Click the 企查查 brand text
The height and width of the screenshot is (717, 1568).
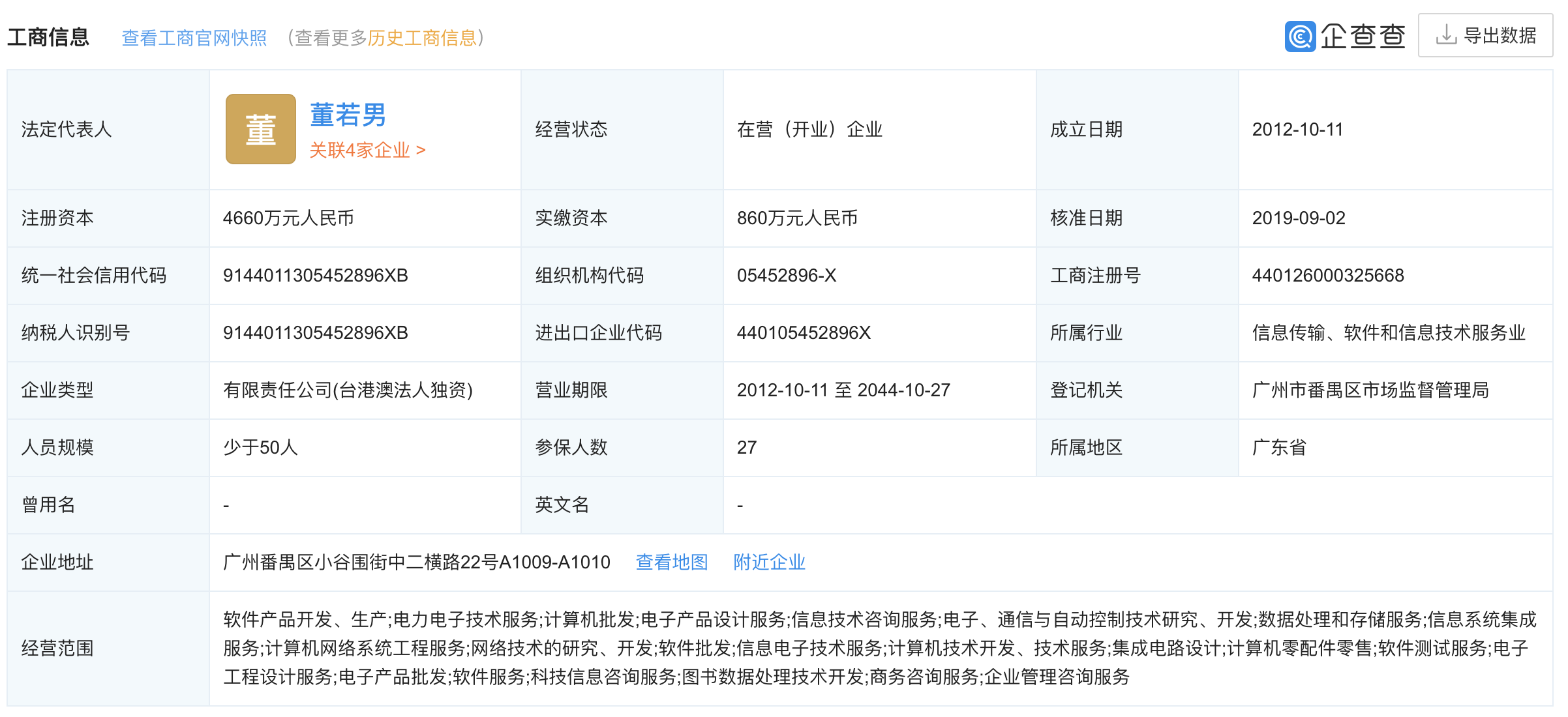pos(1363,36)
